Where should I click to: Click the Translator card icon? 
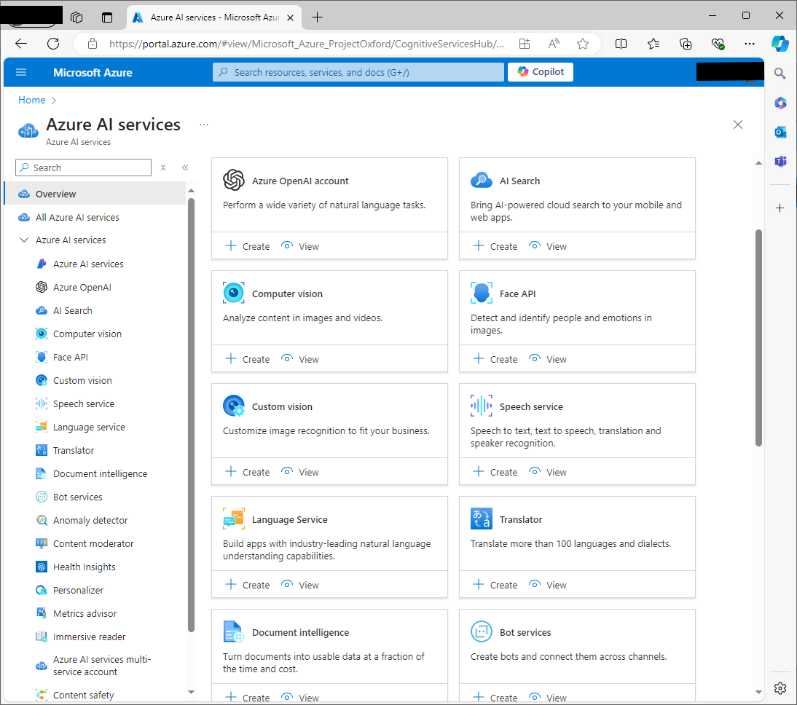[x=481, y=518]
